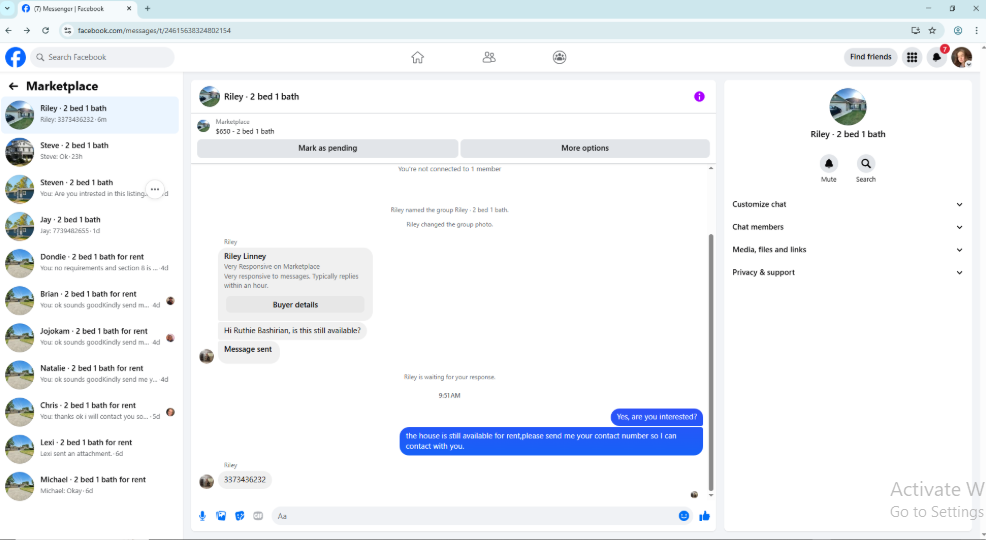Open the browser tab search dropdown
The height and width of the screenshot is (540, 986).
tap(7, 9)
